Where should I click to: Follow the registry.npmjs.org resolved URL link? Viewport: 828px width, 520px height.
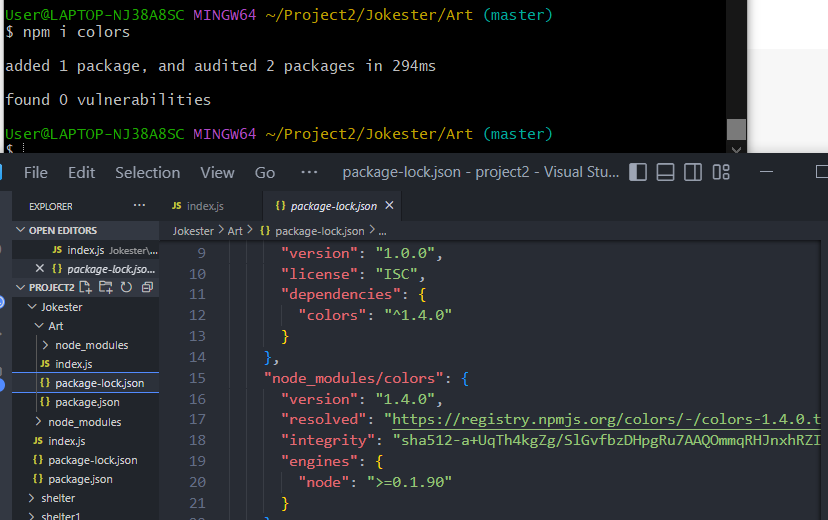coord(606,419)
